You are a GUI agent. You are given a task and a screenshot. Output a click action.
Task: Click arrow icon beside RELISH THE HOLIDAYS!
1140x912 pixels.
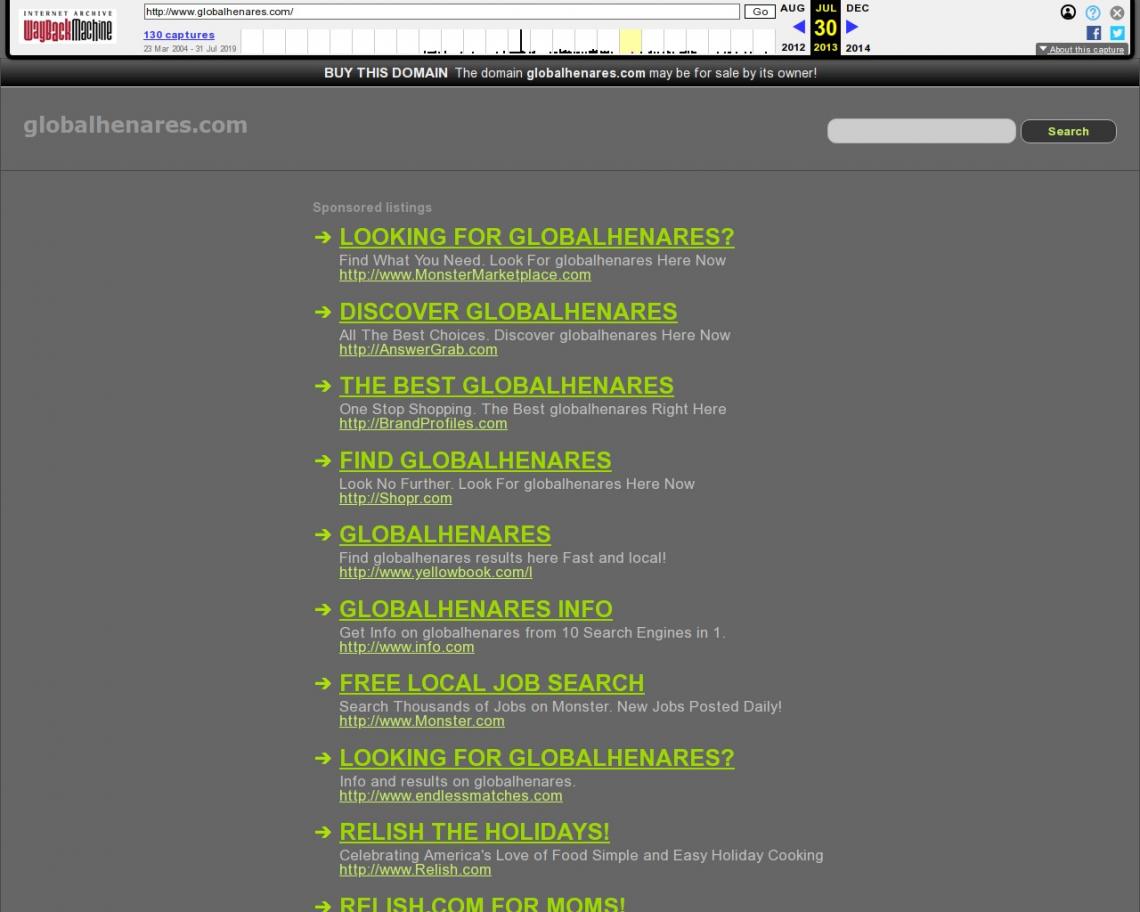coord(323,833)
